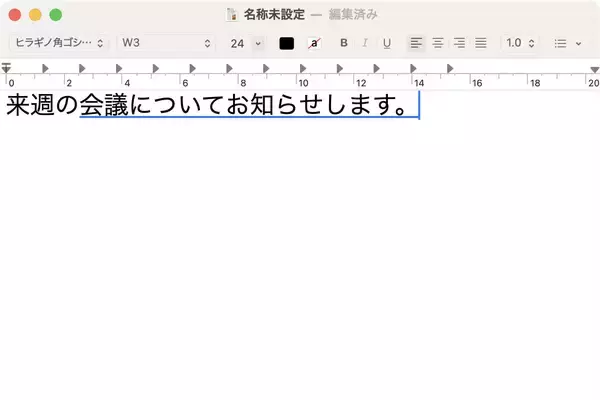
Task: Toggle italic formatting with the I button
Action: (365, 44)
